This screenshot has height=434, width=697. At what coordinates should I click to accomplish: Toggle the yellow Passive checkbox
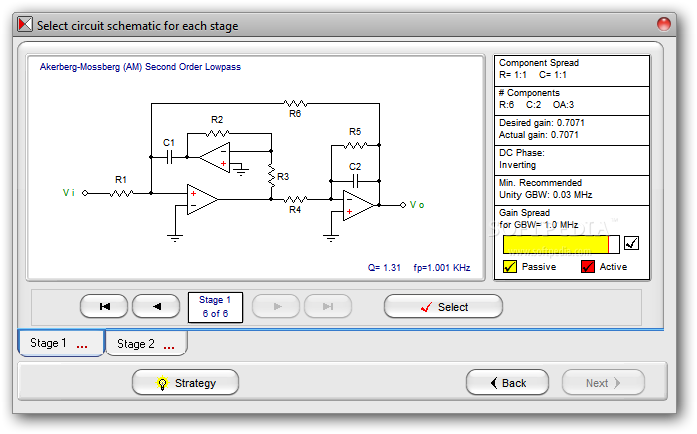509,267
